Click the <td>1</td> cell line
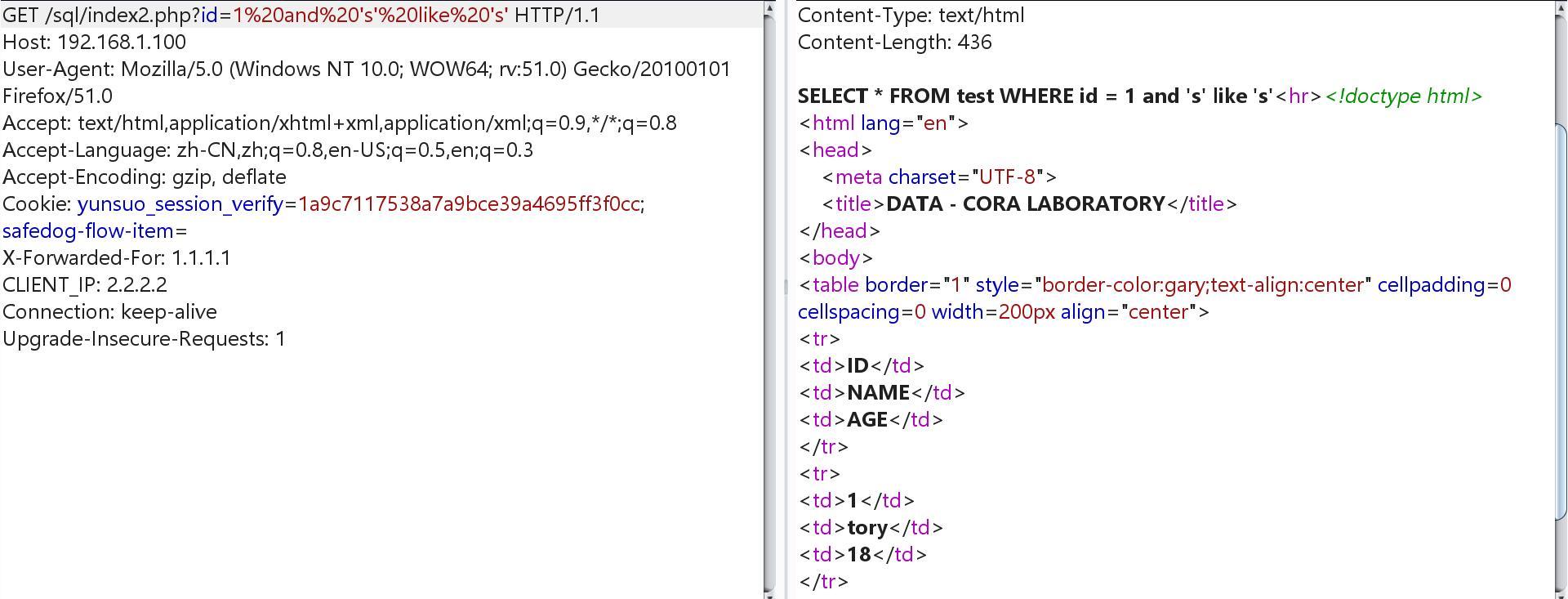The image size is (1568, 599). click(857, 500)
